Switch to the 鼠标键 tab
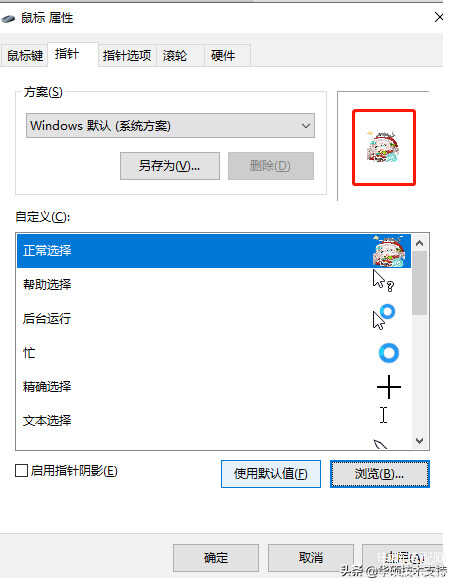This screenshot has width=457, height=587. (25, 56)
